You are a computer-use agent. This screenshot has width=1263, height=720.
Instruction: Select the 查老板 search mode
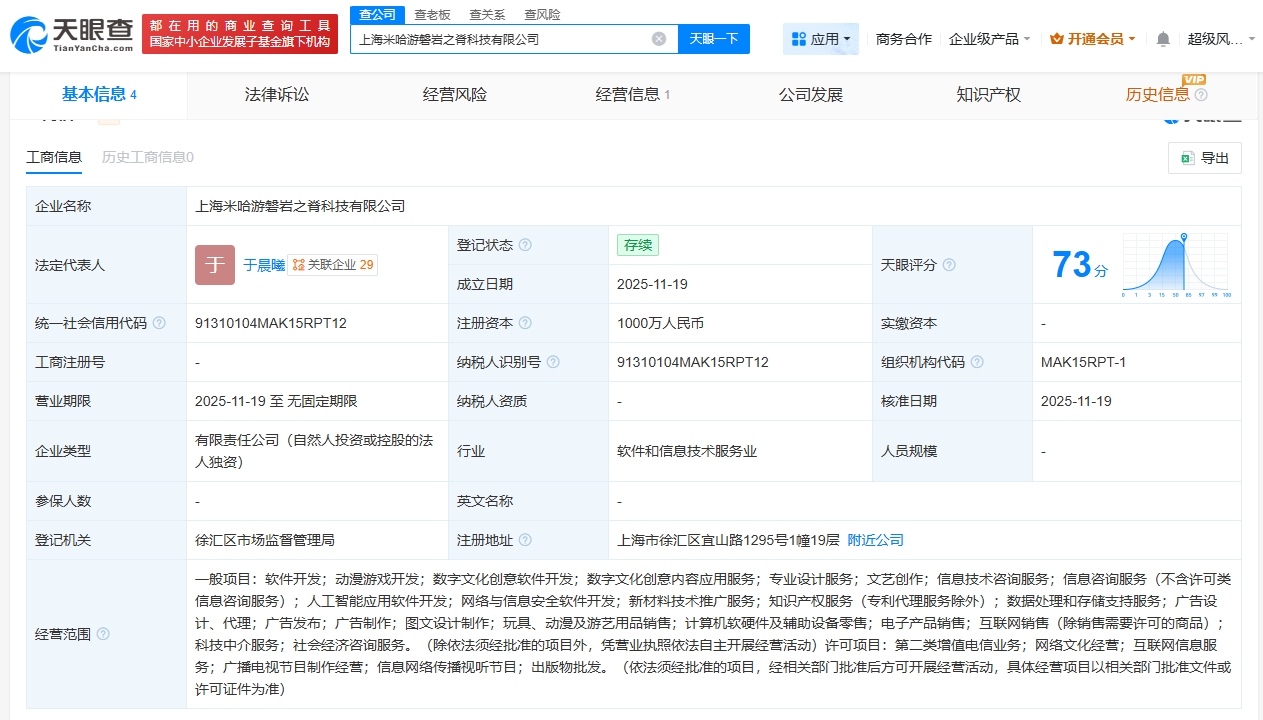point(432,14)
